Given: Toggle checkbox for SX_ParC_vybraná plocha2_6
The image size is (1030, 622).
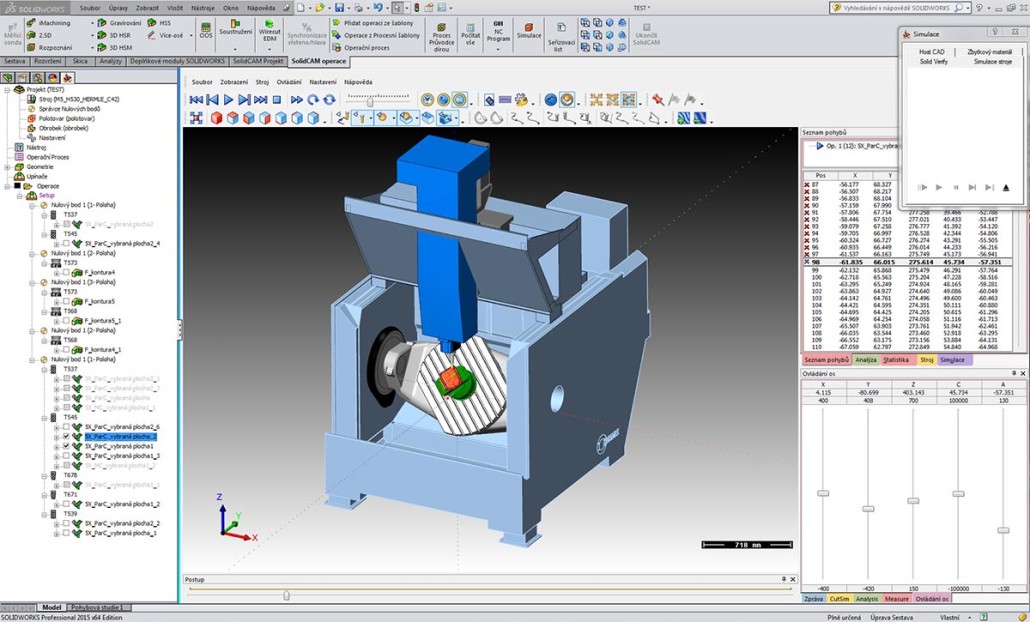Looking at the screenshot, I should pos(66,427).
